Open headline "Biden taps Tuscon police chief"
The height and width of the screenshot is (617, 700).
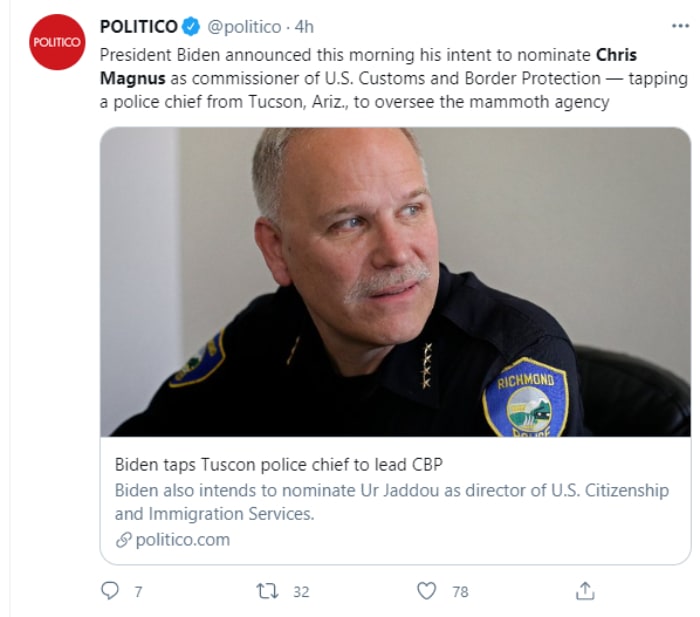click(x=278, y=464)
